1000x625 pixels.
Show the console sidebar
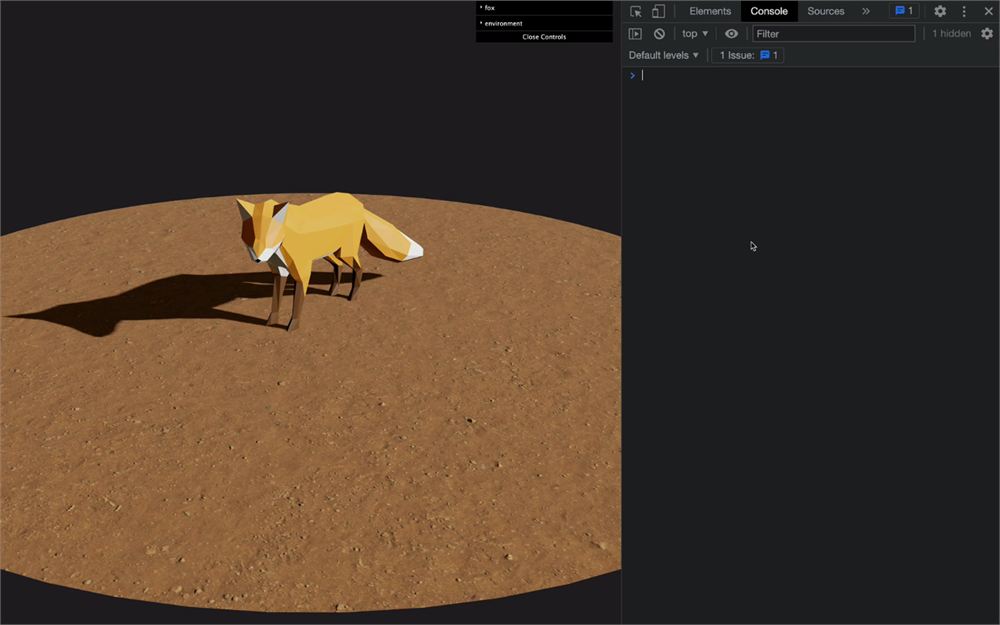pos(635,34)
